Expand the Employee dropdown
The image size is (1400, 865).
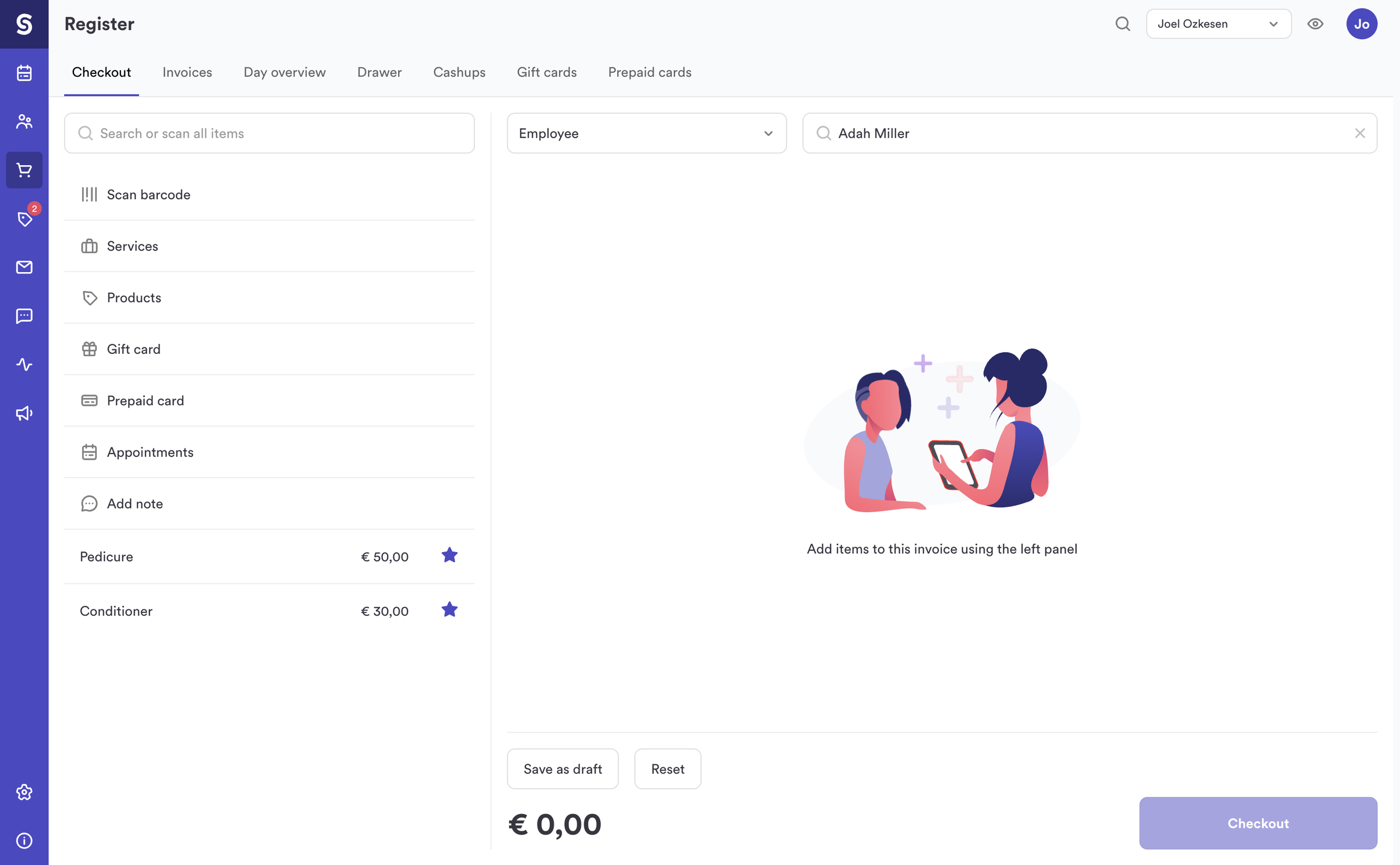point(646,133)
